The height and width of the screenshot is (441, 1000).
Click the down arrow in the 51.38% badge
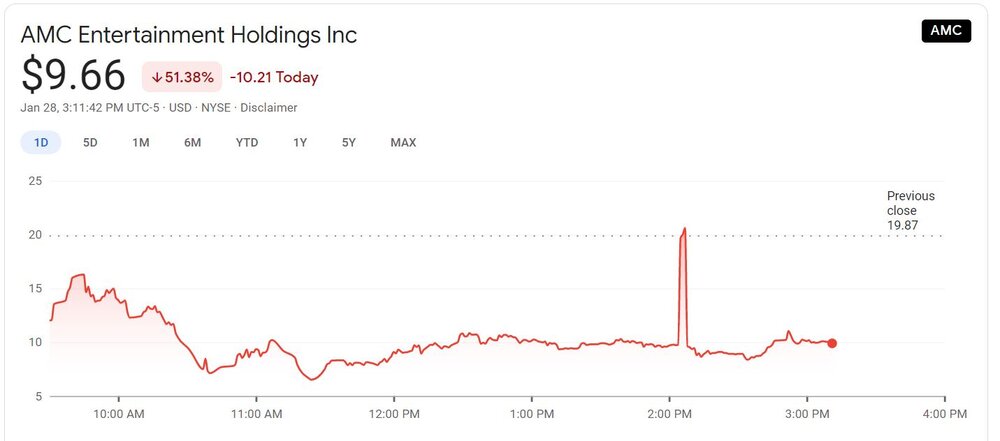(157, 78)
